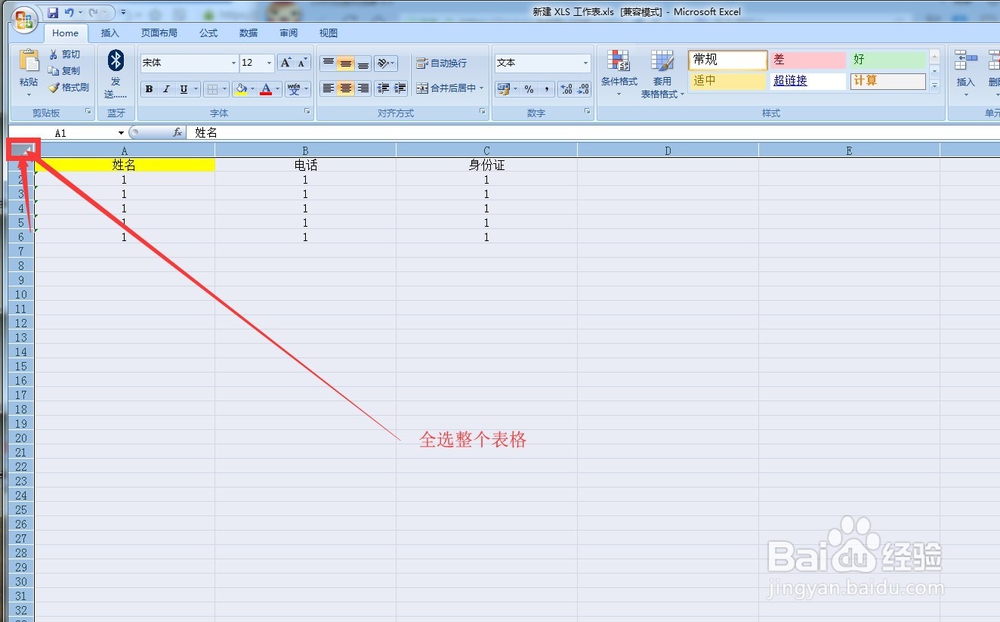Switch to the Formulas (公式) tab
The image size is (1000, 622).
[208, 33]
